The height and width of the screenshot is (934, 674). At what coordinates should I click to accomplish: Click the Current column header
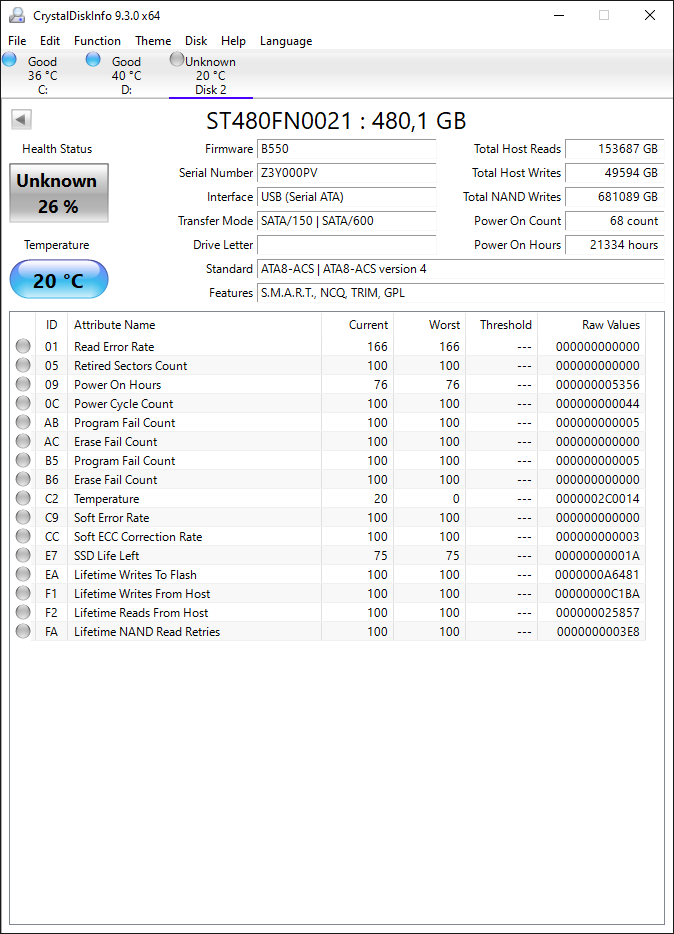(357, 325)
